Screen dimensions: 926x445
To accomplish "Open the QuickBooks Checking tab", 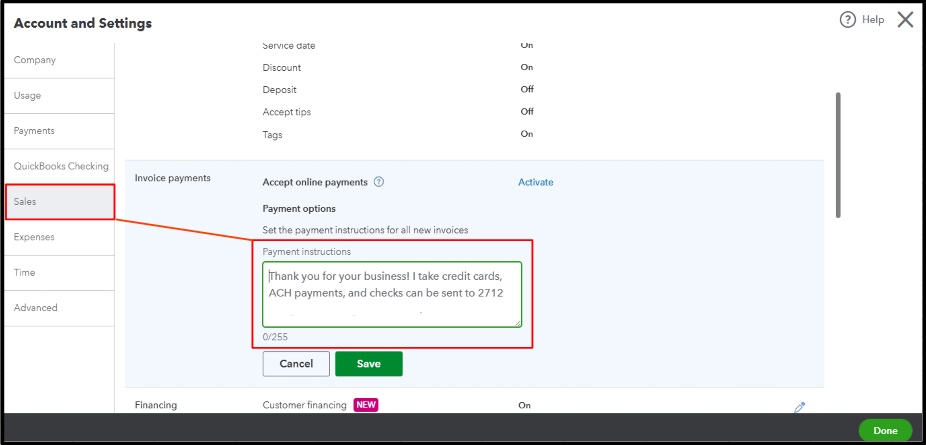I will point(61,166).
